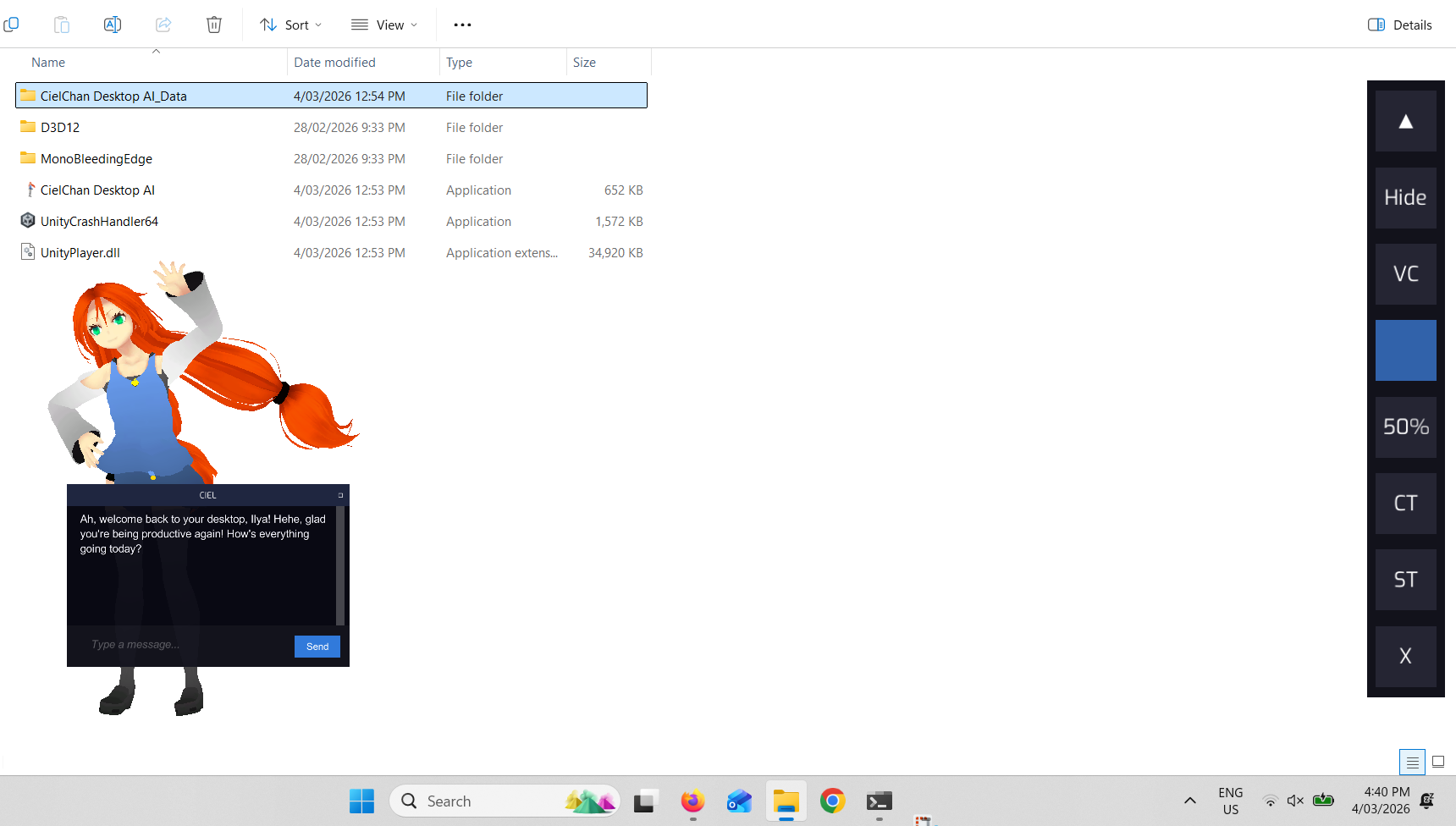
Task: Open Google Chrome from the taskbar
Action: tap(832, 801)
